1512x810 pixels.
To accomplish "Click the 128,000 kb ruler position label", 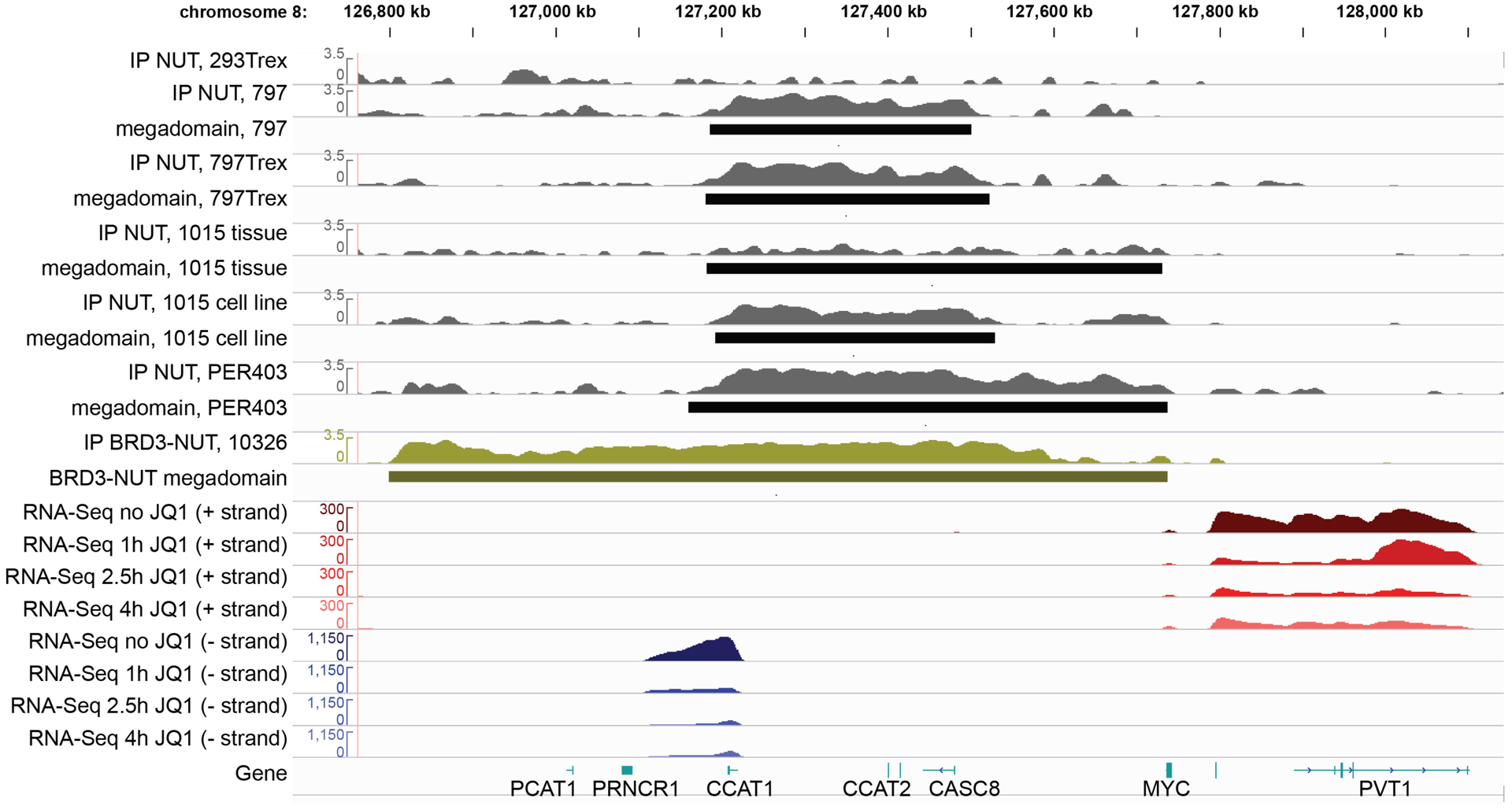I will [x=1380, y=12].
